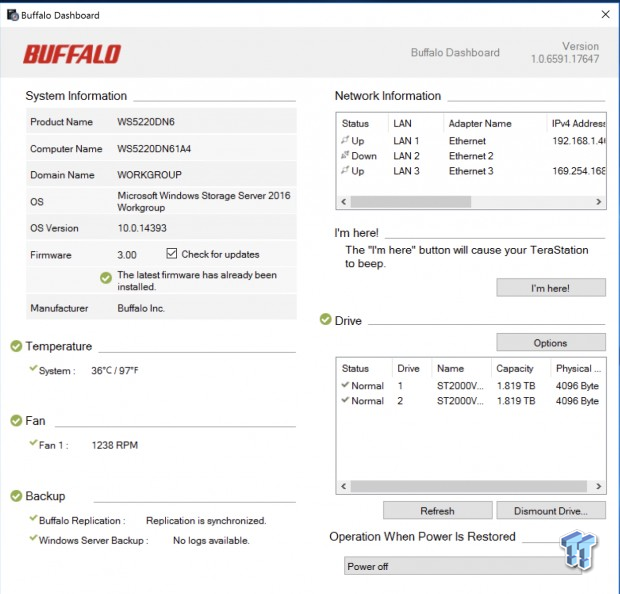Click left arrow of drive table scrollbar
The image size is (620, 594).
coord(344,486)
